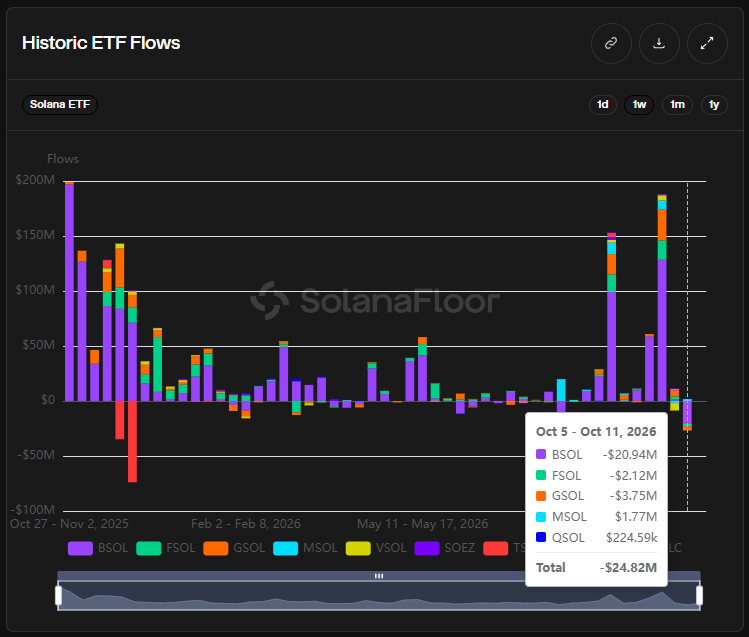Click the Flows axis title
Screen dimensions: 749x637
(x=63, y=159)
